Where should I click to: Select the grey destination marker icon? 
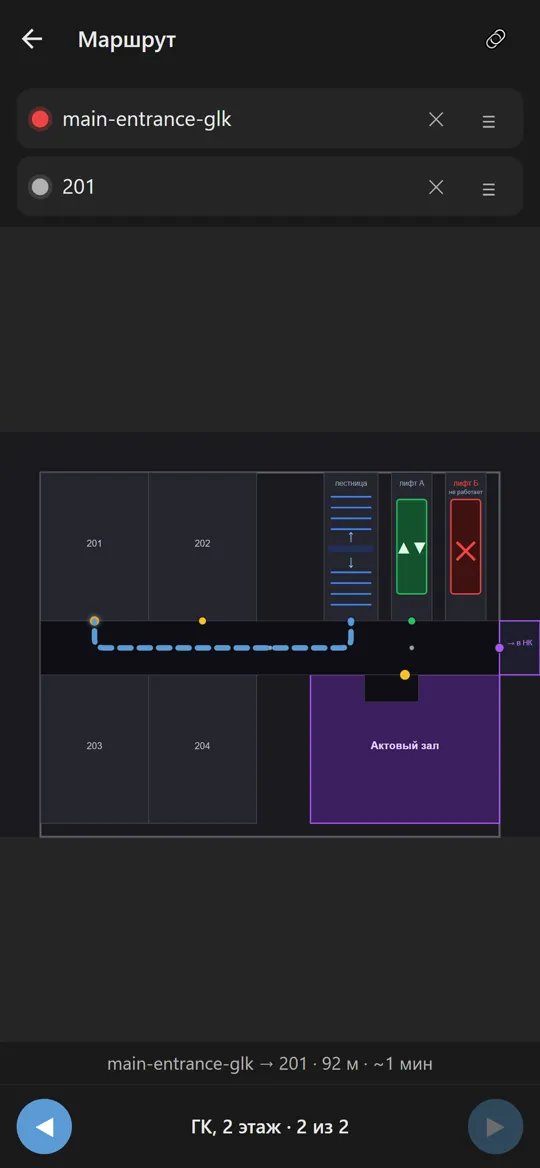point(40,187)
